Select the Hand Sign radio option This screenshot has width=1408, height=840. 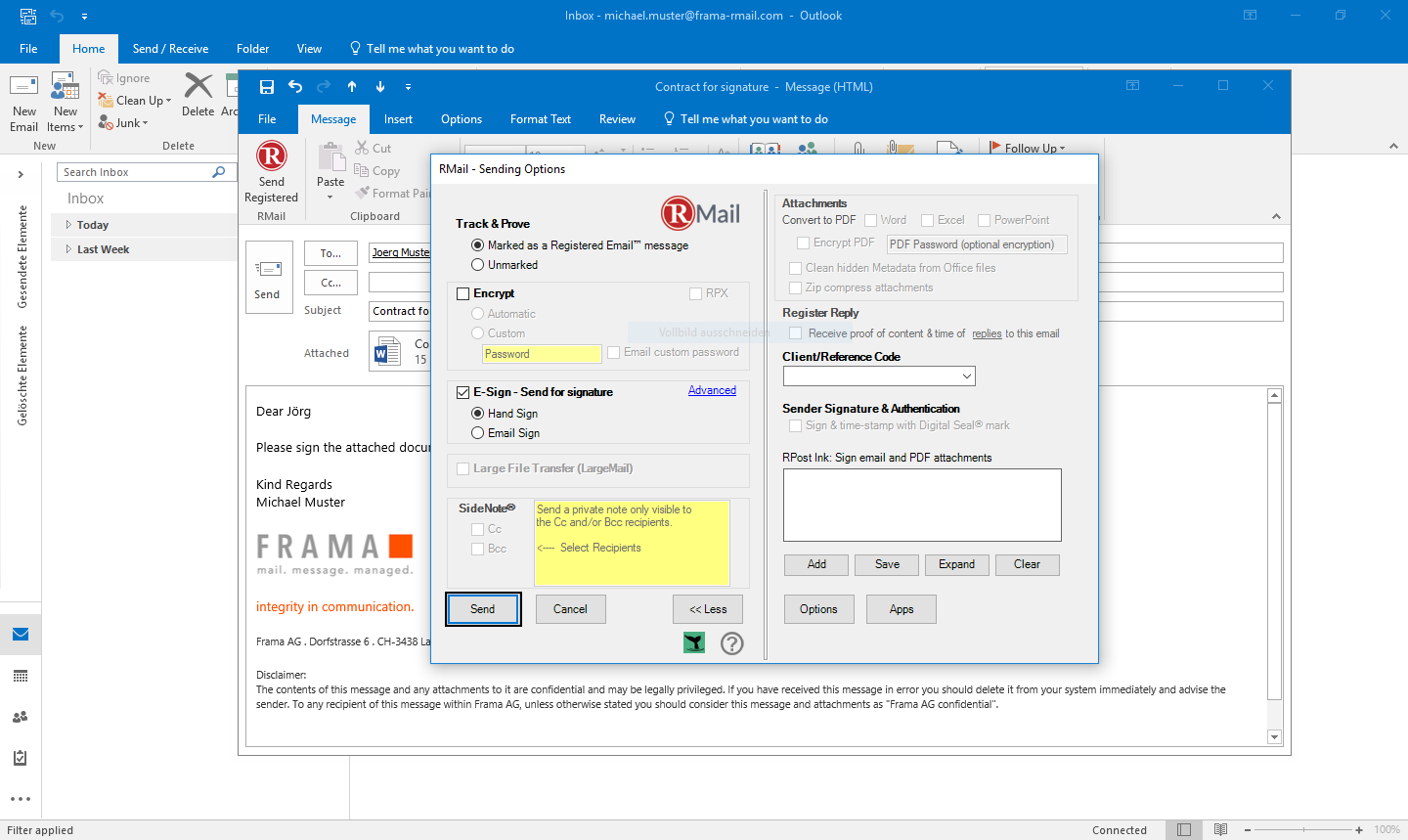click(477, 414)
